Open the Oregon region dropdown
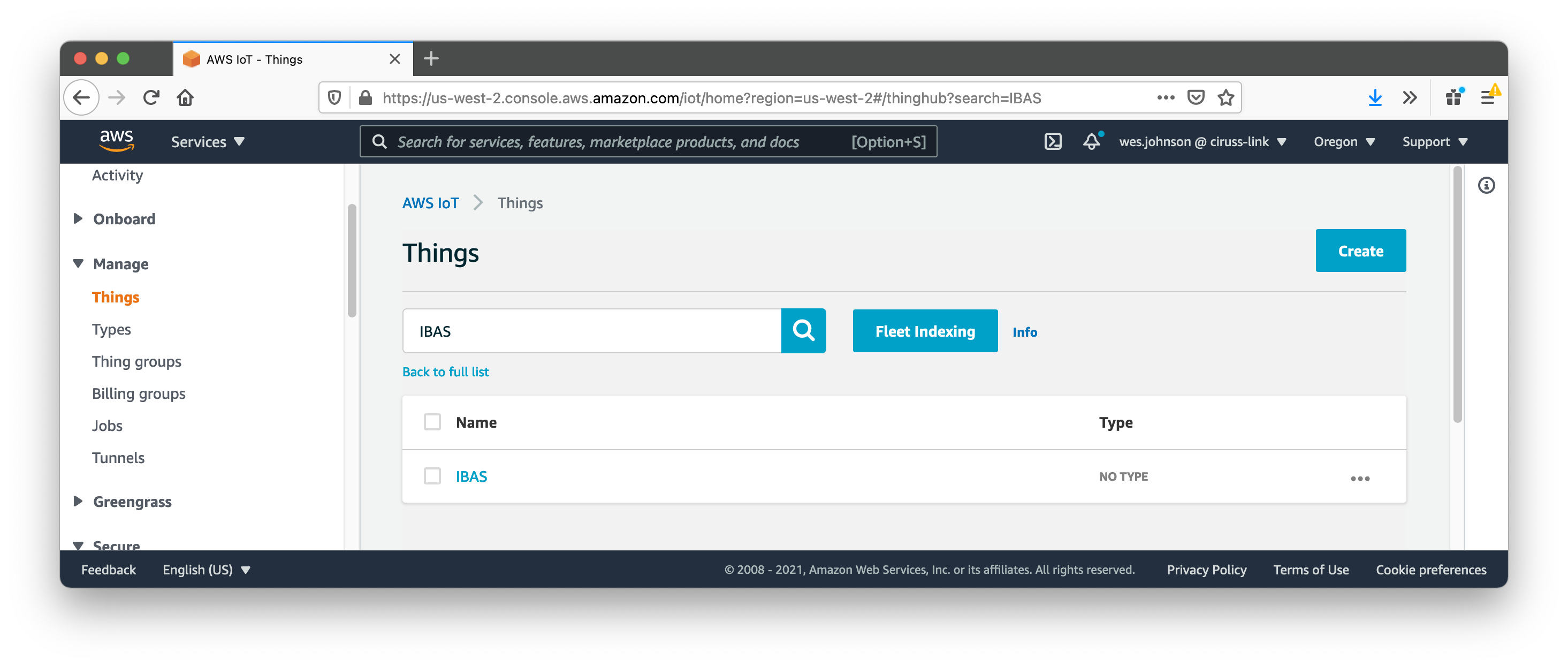This screenshot has width=1568, height=667. pyautogui.click(x=1343, y=141)
